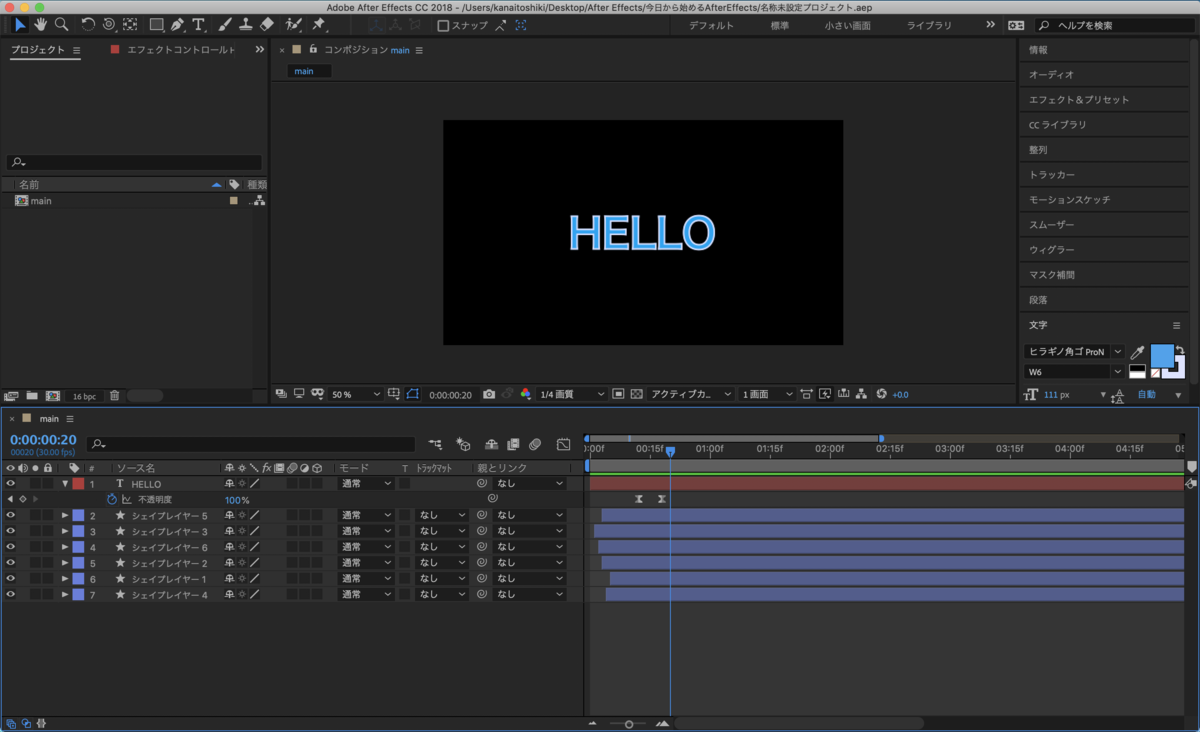Toggle visibility of シェイプレイヤー 2
Image resolution: width=1200 pixels, height=732 pixels.
click(11, 563)
